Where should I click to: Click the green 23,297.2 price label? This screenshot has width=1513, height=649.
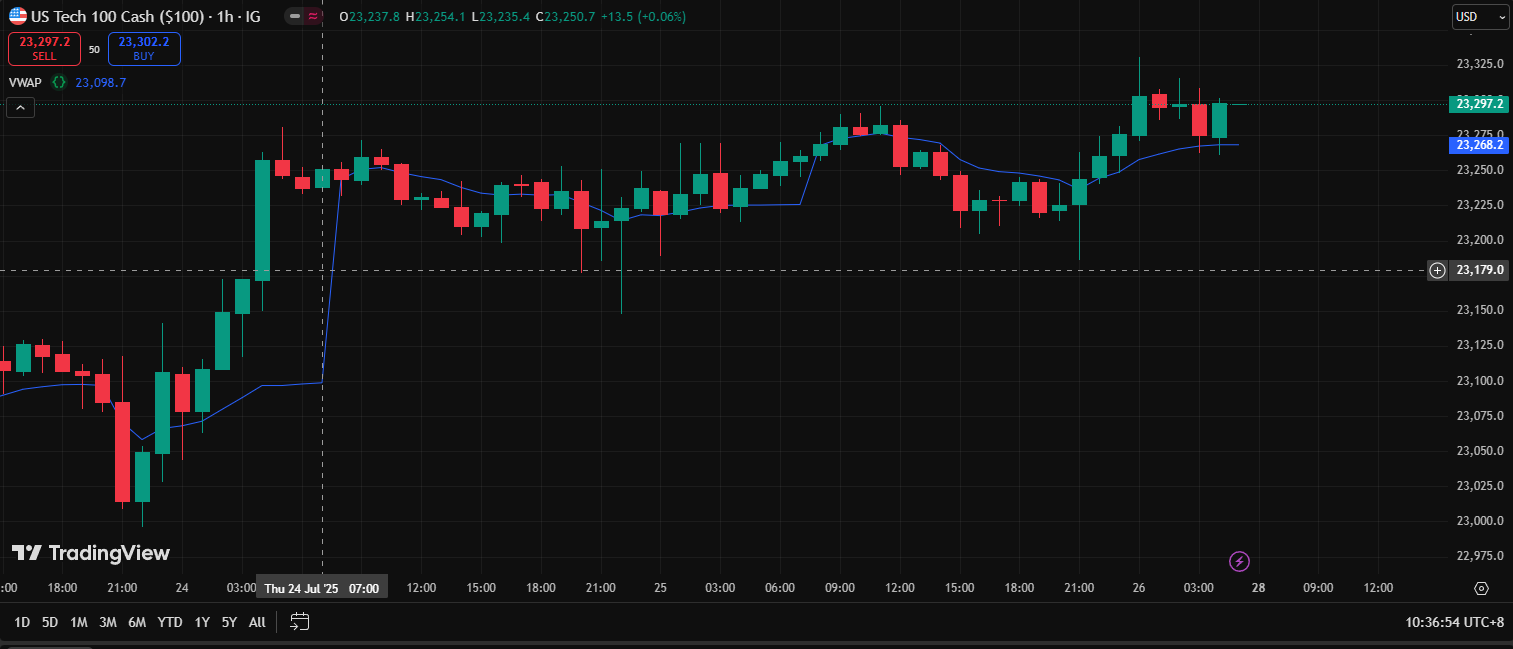[x=1478, y=104]
